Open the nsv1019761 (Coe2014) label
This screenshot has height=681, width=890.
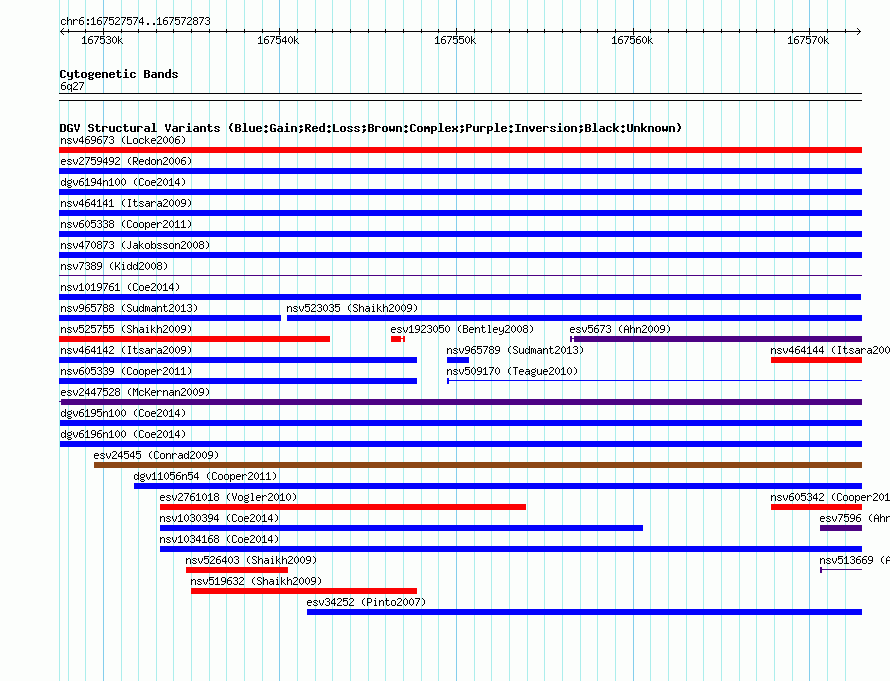coord(120,287)
